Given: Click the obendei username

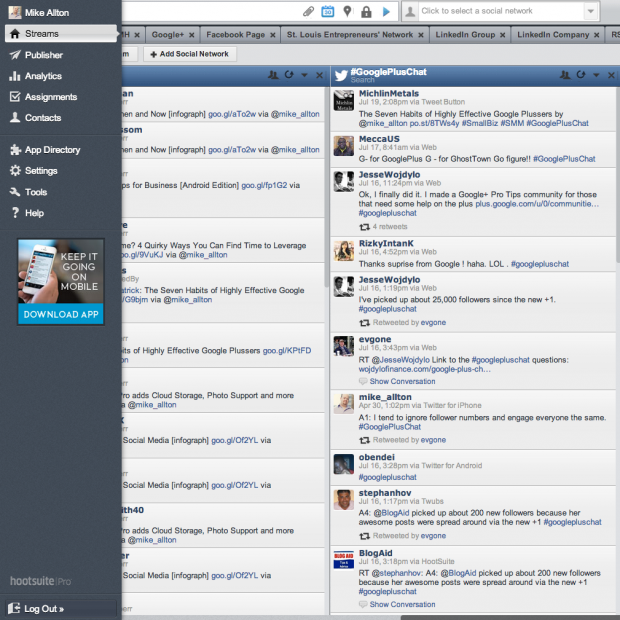Looking at the screenshot, I should [x=376, y=457].
